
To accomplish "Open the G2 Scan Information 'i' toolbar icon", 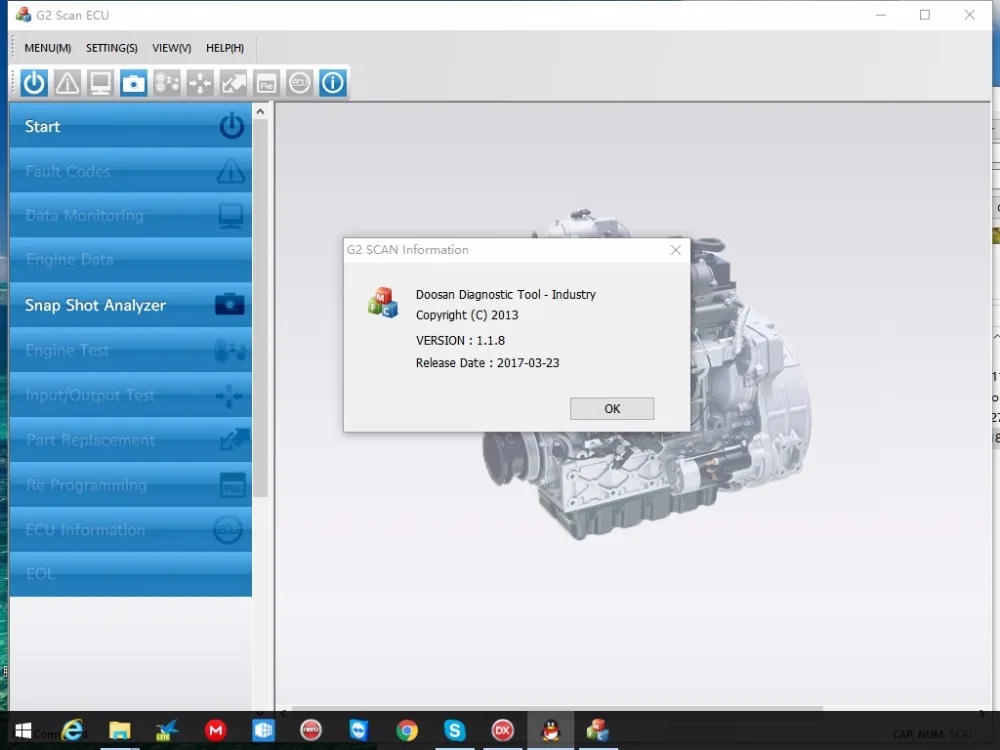I will [332, 83].
